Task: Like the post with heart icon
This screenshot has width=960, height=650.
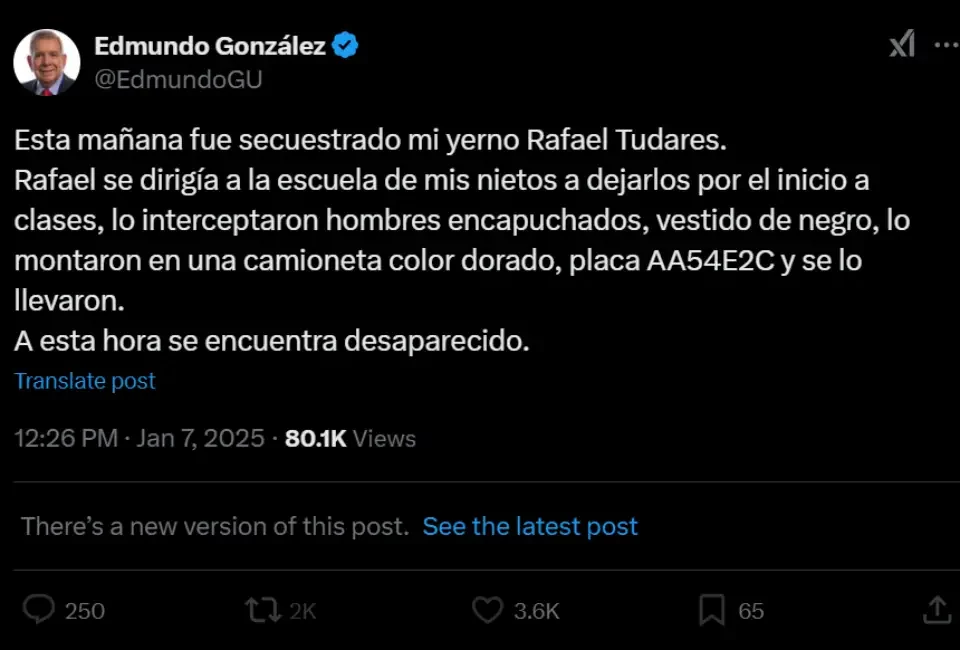Action: tap(487, 609)
